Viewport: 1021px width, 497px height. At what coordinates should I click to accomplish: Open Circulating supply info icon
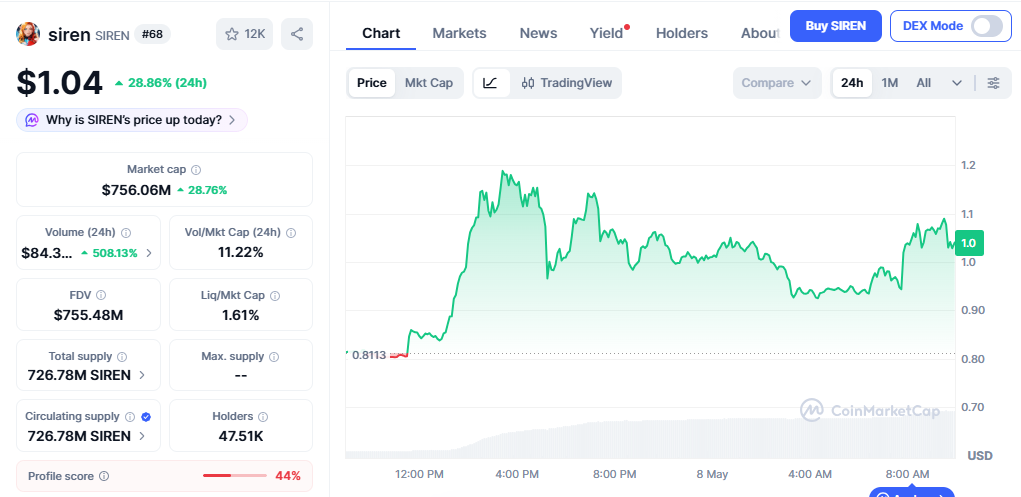point(130,417)
